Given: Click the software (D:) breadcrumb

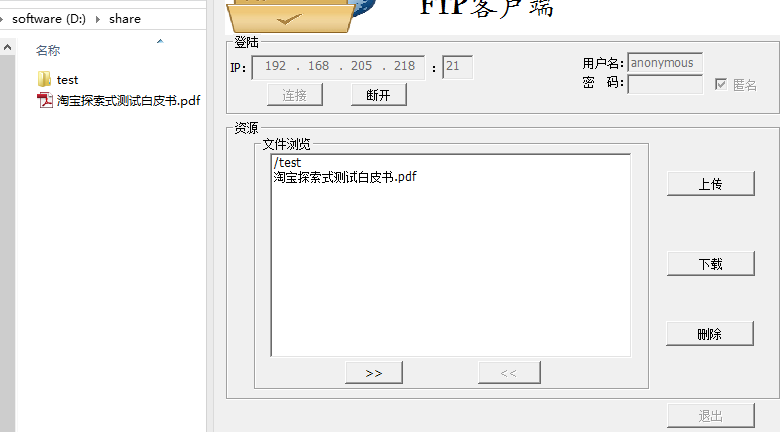Looking at the screenshot, I should [x=49, y=19].
